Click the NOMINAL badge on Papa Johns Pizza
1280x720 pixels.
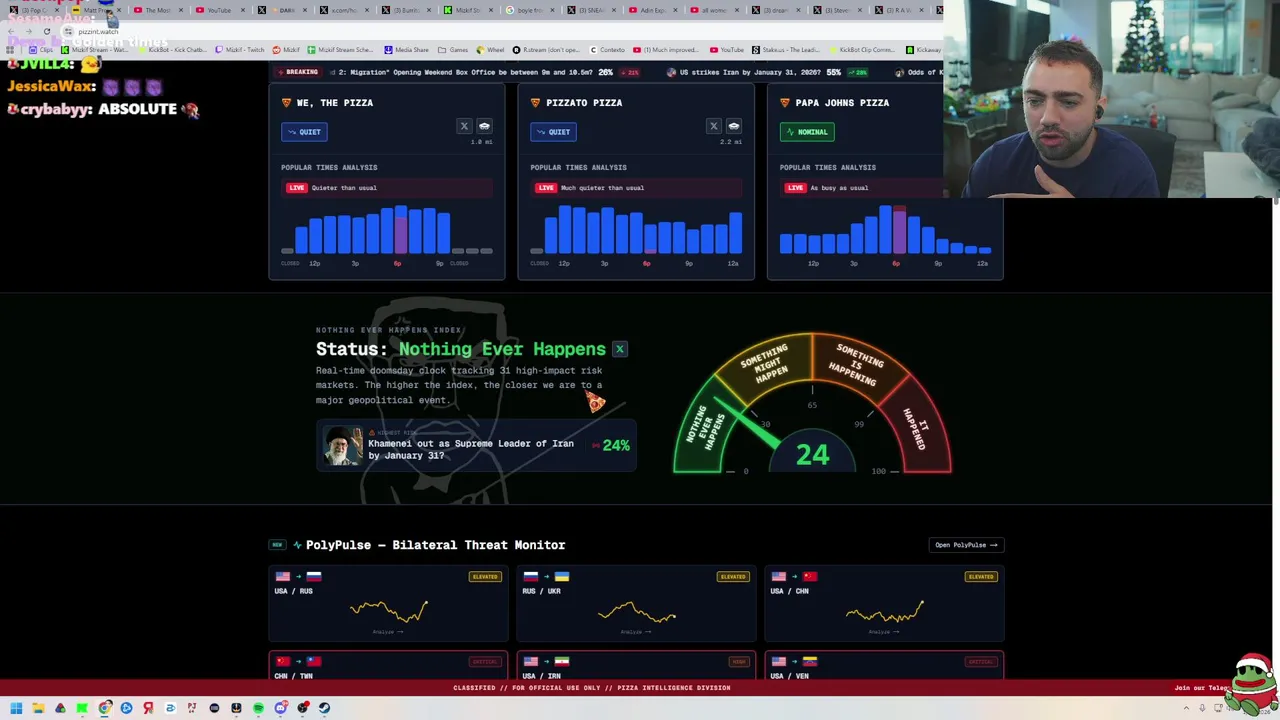click(x=807, y=132)
